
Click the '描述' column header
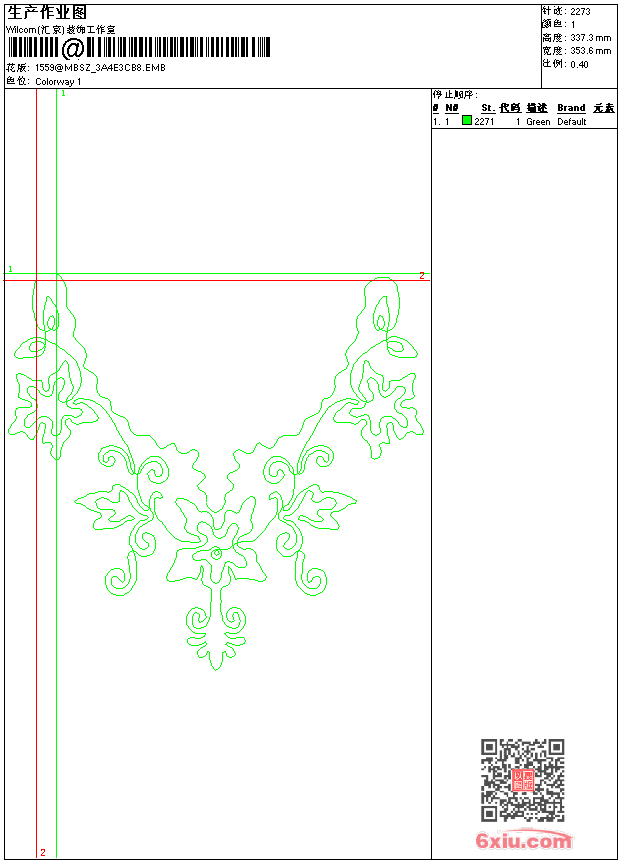pyautogui.click(x=537, y=108)
